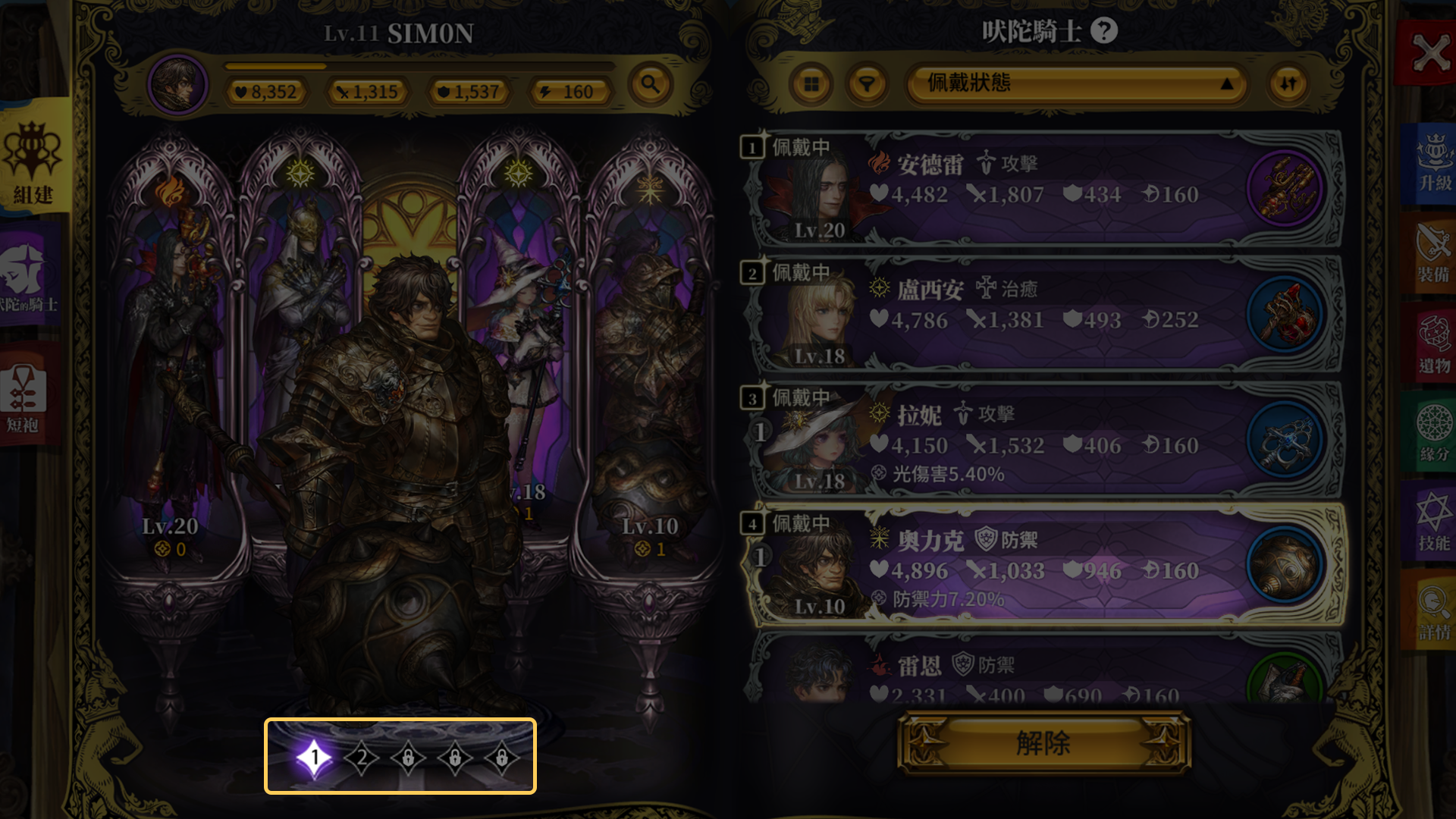Click 安德雷 weapon thumbnail
This screenshot has width=1456, height=819.
pos(1285,187)
